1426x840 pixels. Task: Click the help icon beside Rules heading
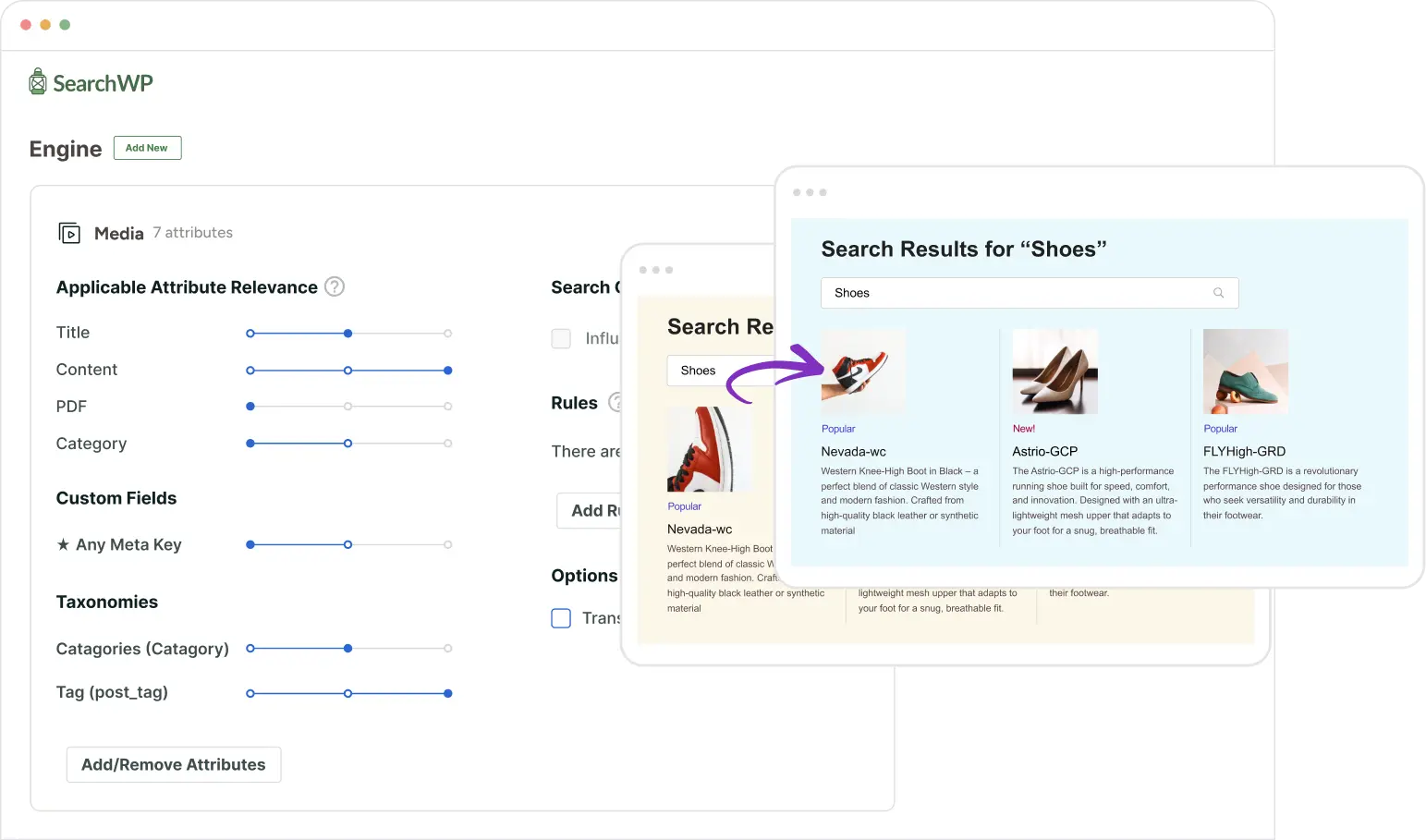[617, 402]
